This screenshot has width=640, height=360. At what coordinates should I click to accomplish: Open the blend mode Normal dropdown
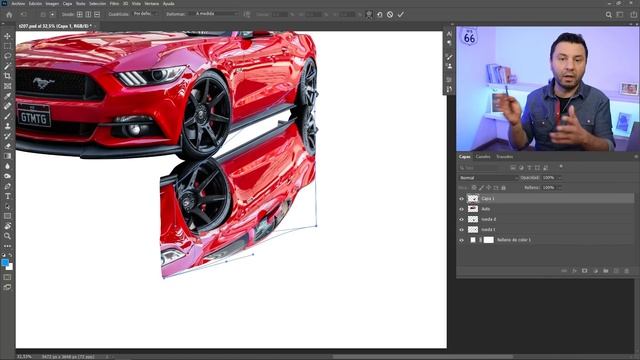click(x=488, y=178)
